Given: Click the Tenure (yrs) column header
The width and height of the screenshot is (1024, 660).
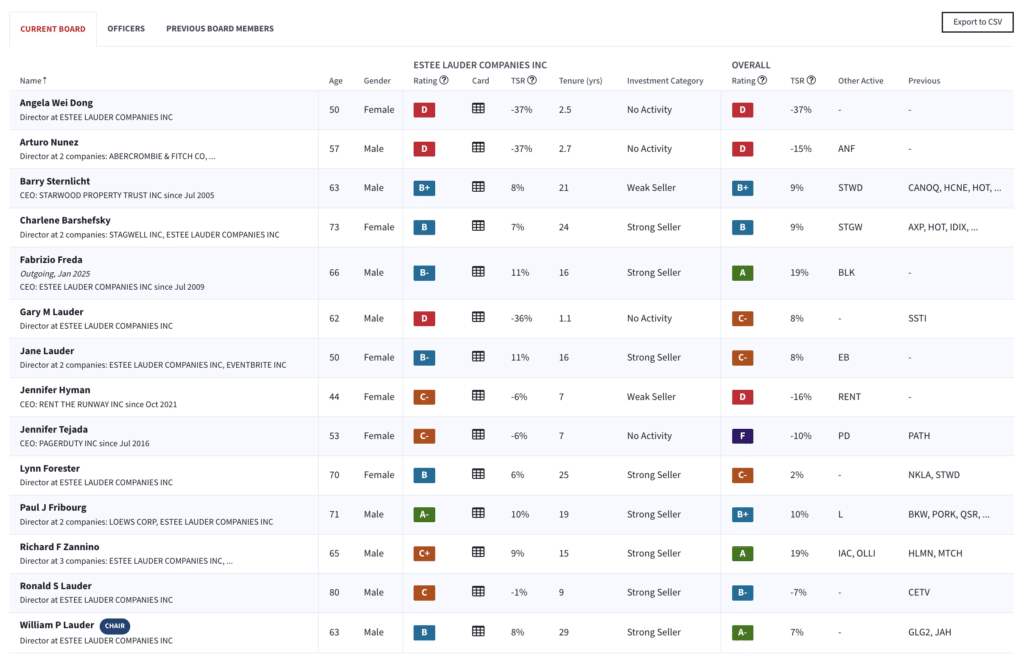Looking at the screenshot, I should click(x=581, y=81).
